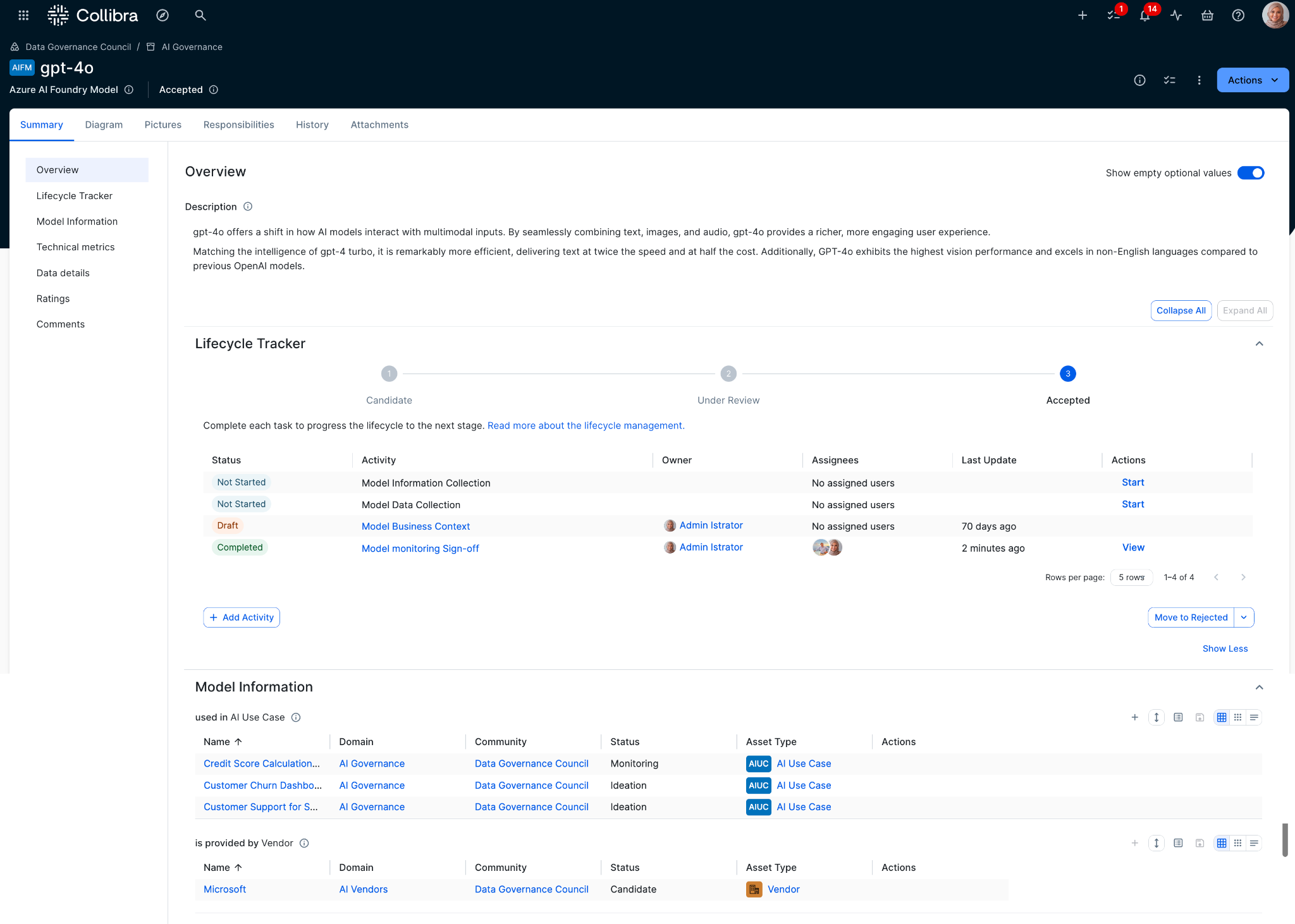Click the page vertical scrollbar thumb
This screenshot has height=924, width=1295.
click(1285, 840)
